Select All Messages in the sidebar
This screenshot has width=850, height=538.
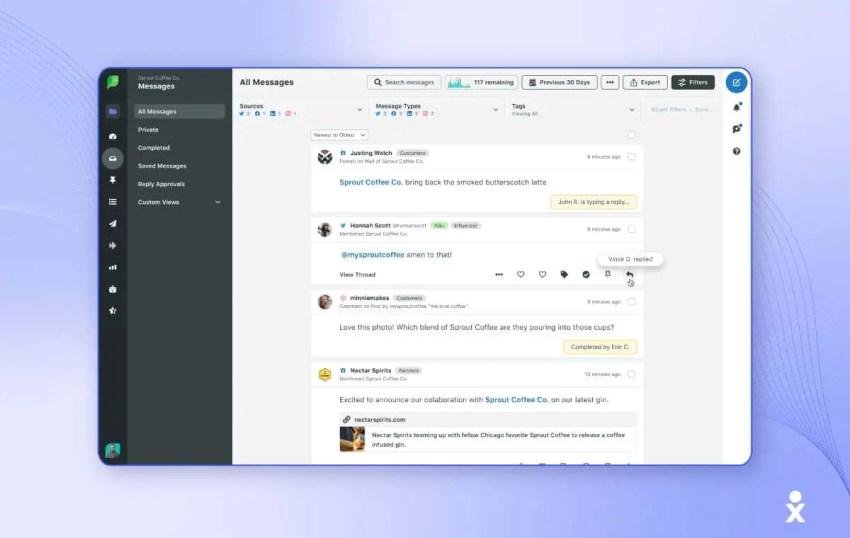[179, 112]
